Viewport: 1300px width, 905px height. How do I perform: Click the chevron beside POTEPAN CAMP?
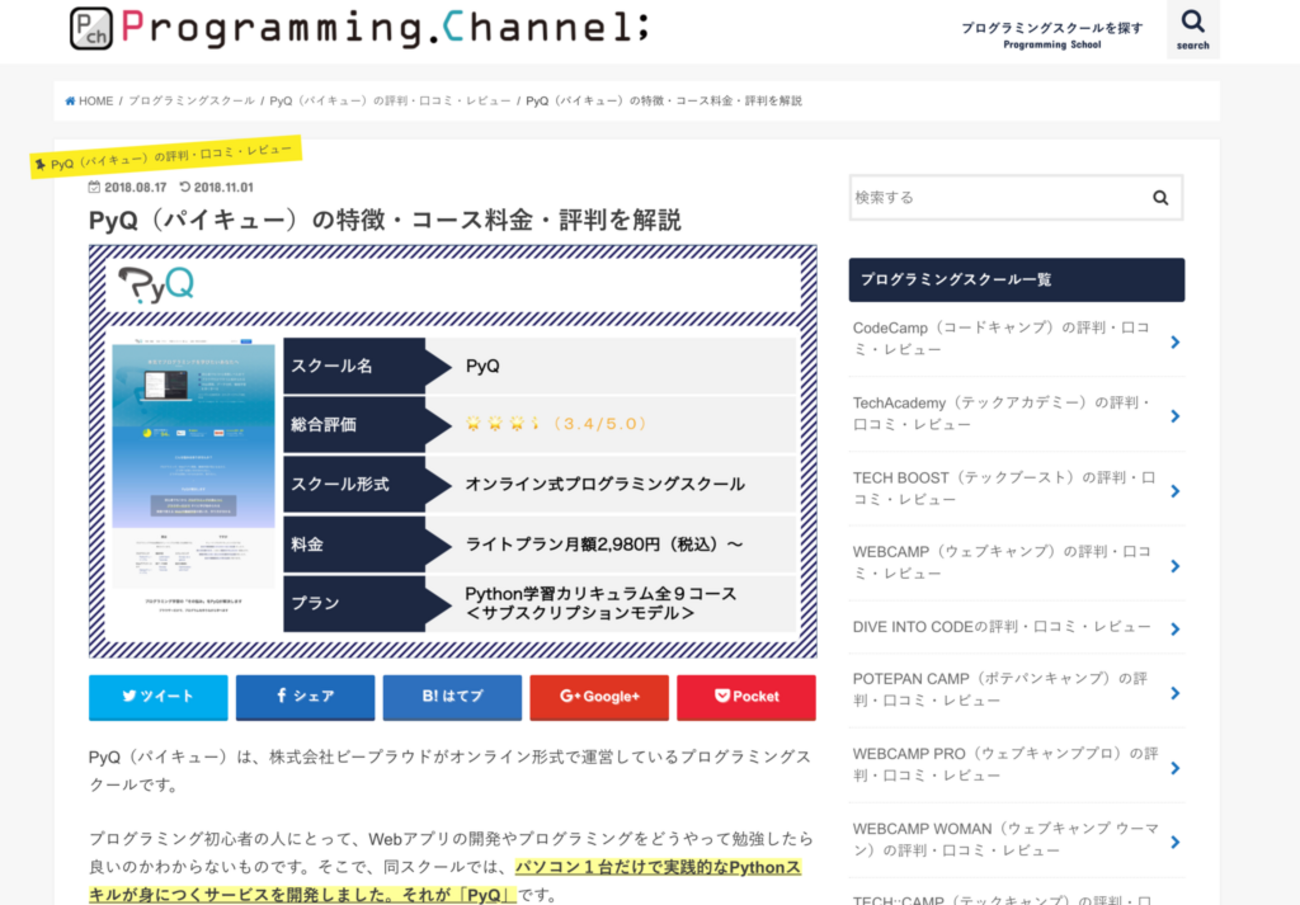click(1175, 693)
